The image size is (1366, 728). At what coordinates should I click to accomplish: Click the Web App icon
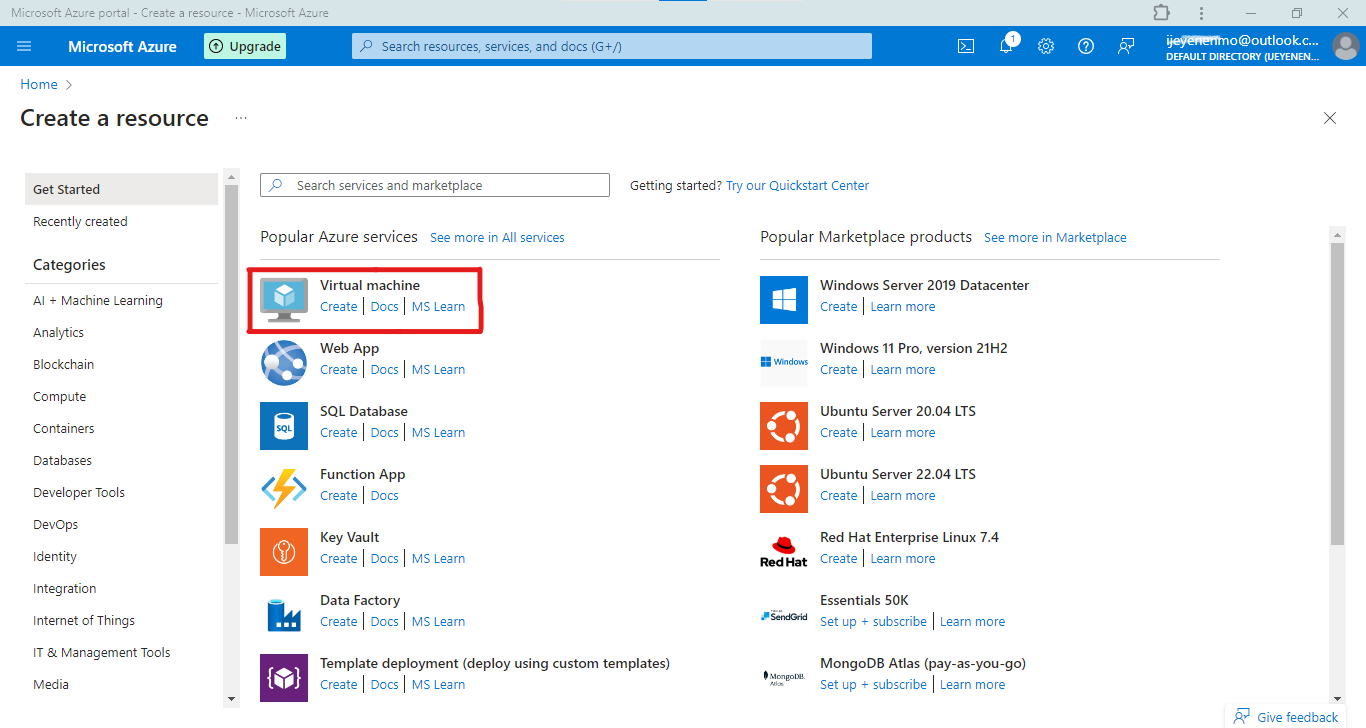pos(284,362)
